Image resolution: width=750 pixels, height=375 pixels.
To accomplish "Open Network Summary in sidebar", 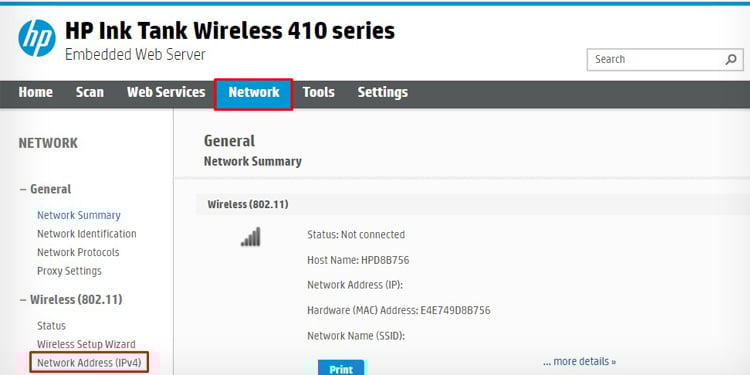I will [79, 215].
